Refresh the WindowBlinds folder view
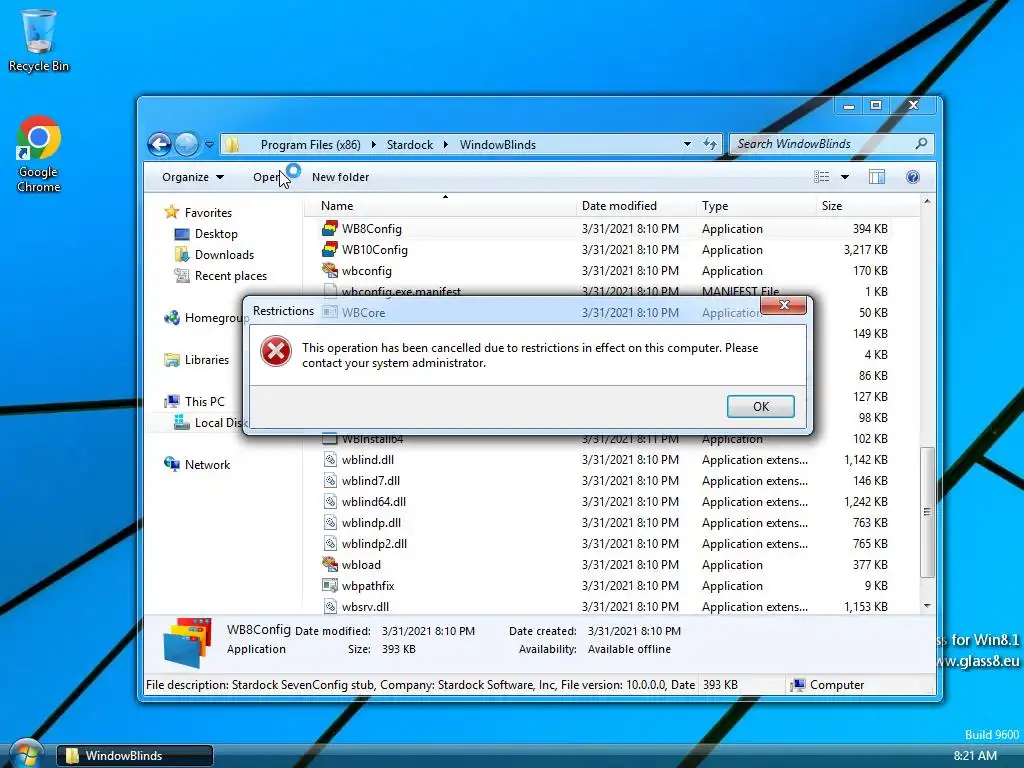The width and height of the screenshot is (1024, 768). click(710, 144)
